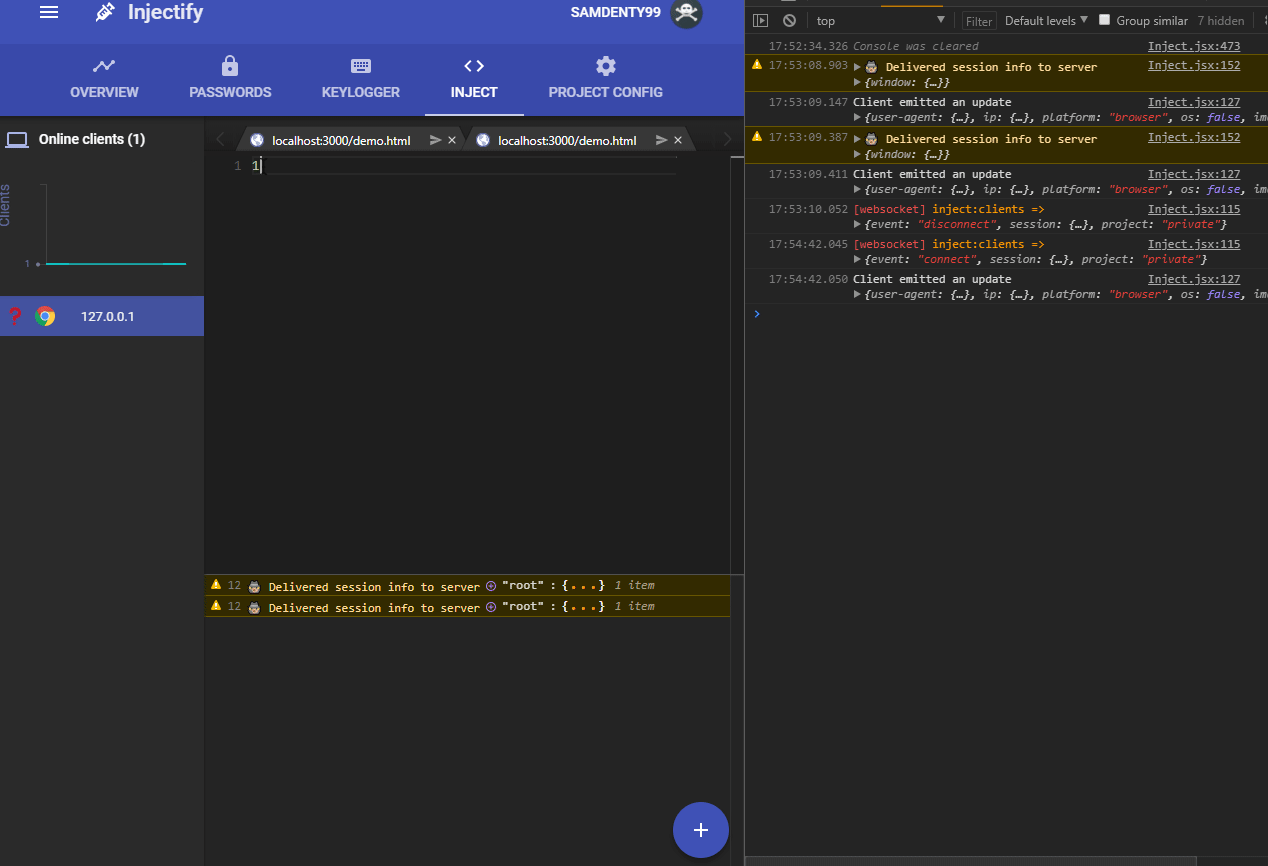Expand the connect event object
The height and width of the screenshot is (866, 1268).
857,260
